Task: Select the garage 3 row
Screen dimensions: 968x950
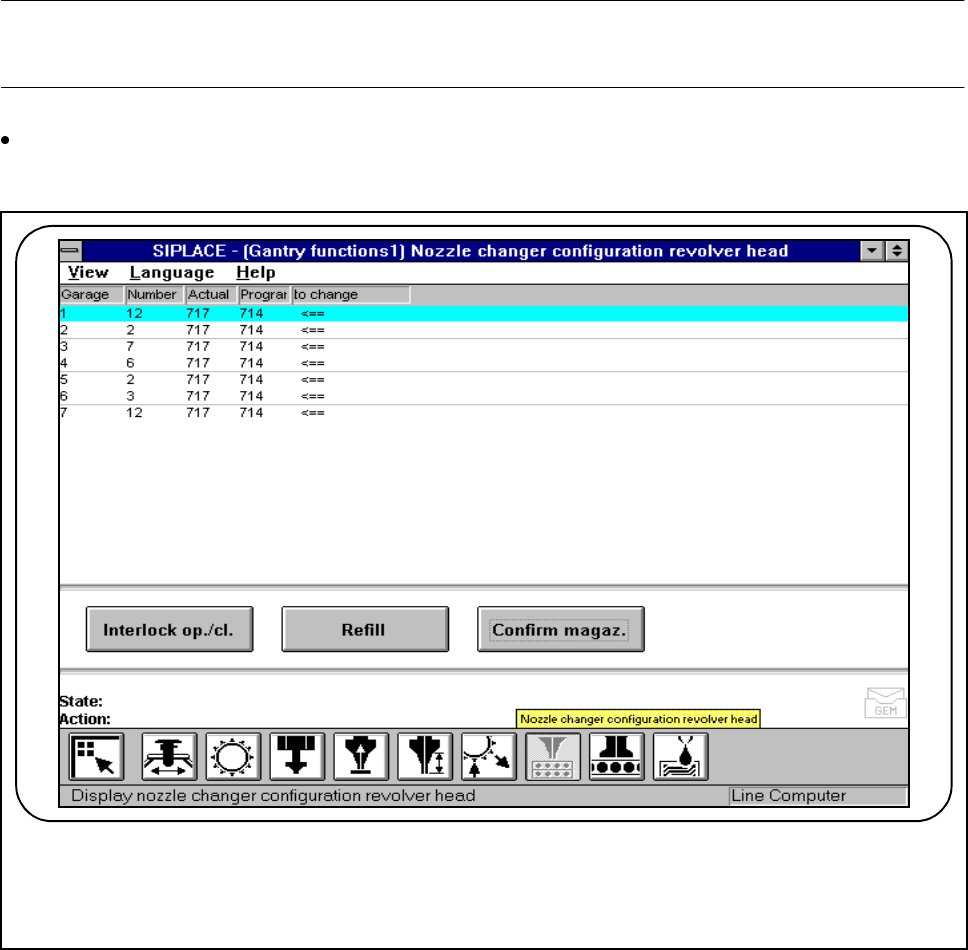Action: pos(483,347)
